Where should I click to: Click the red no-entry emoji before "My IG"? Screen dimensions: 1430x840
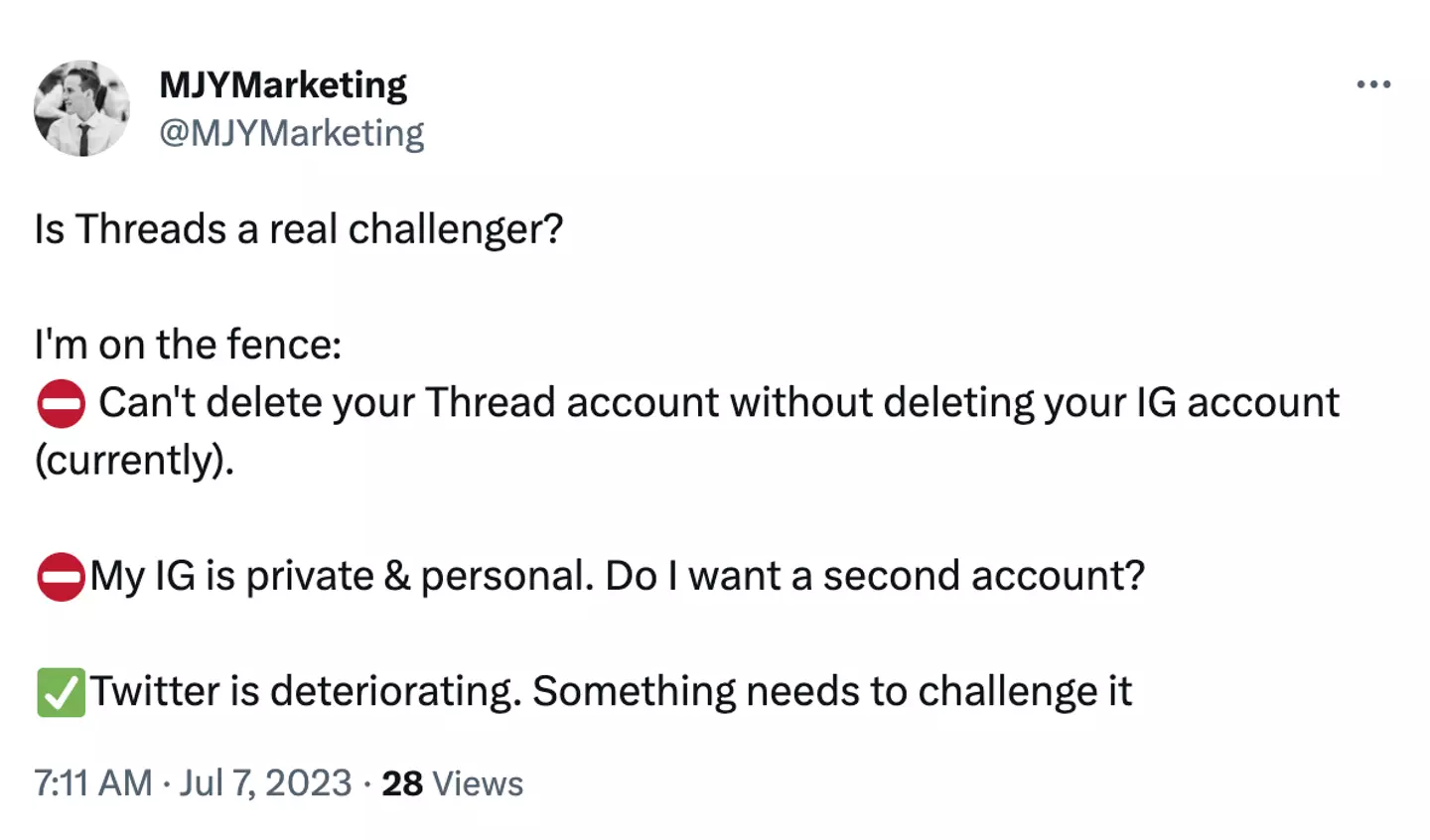point(61,577)
